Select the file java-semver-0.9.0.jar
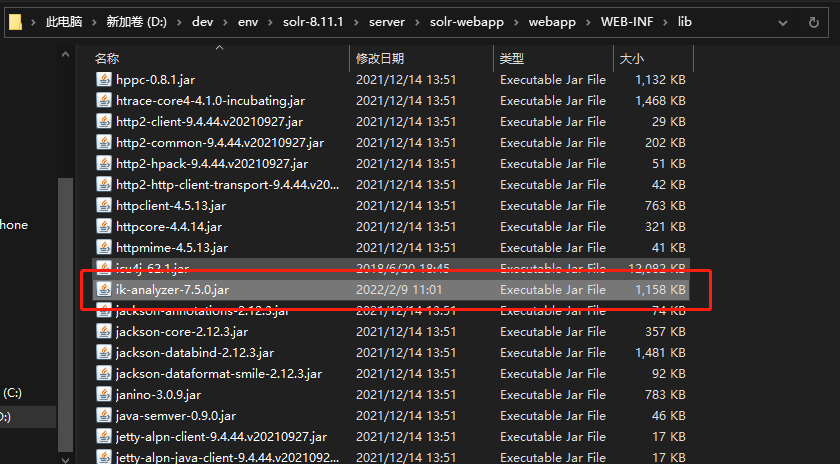The width and height of the screenshot is (840, 464). click(176, 415)
